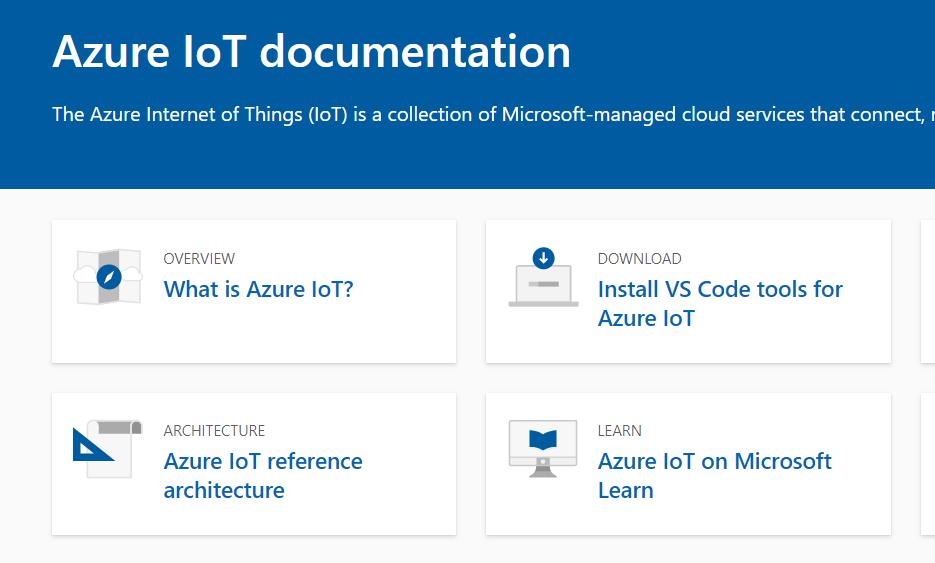
Task: Click the monitor book Learn icon
Action: [x=543, y=449]
